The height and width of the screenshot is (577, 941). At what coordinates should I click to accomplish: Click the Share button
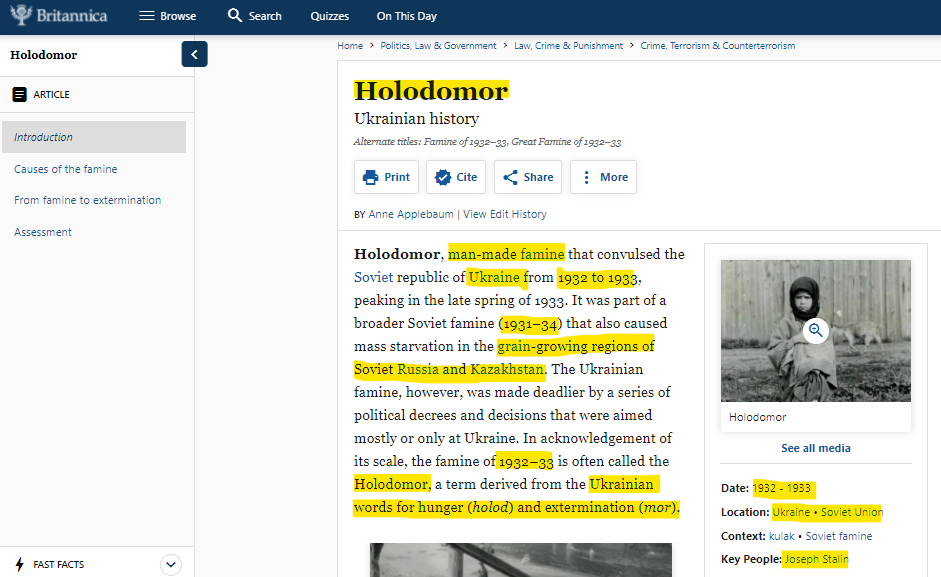pos(528,177)
